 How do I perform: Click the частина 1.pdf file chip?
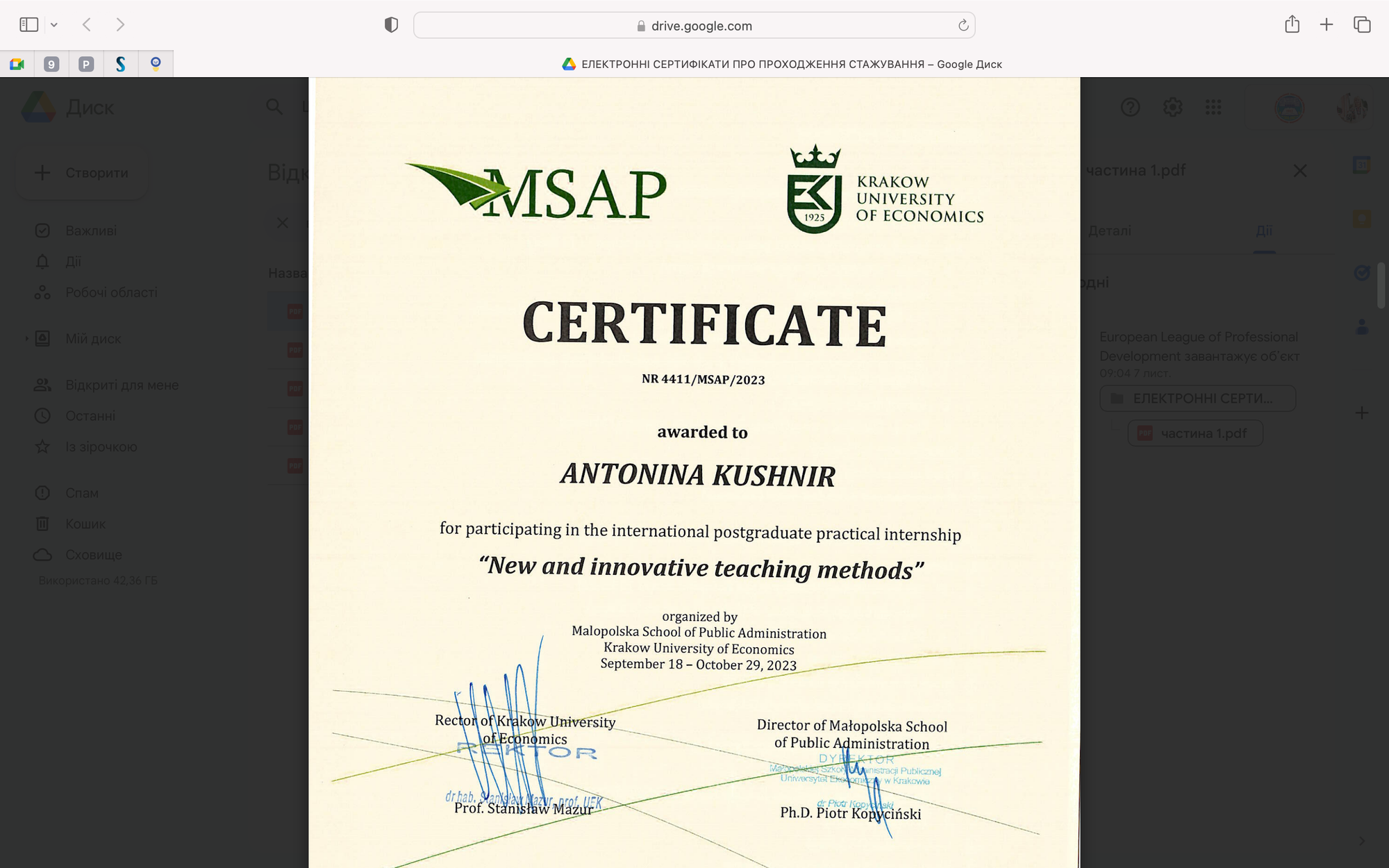(1195, 433)
